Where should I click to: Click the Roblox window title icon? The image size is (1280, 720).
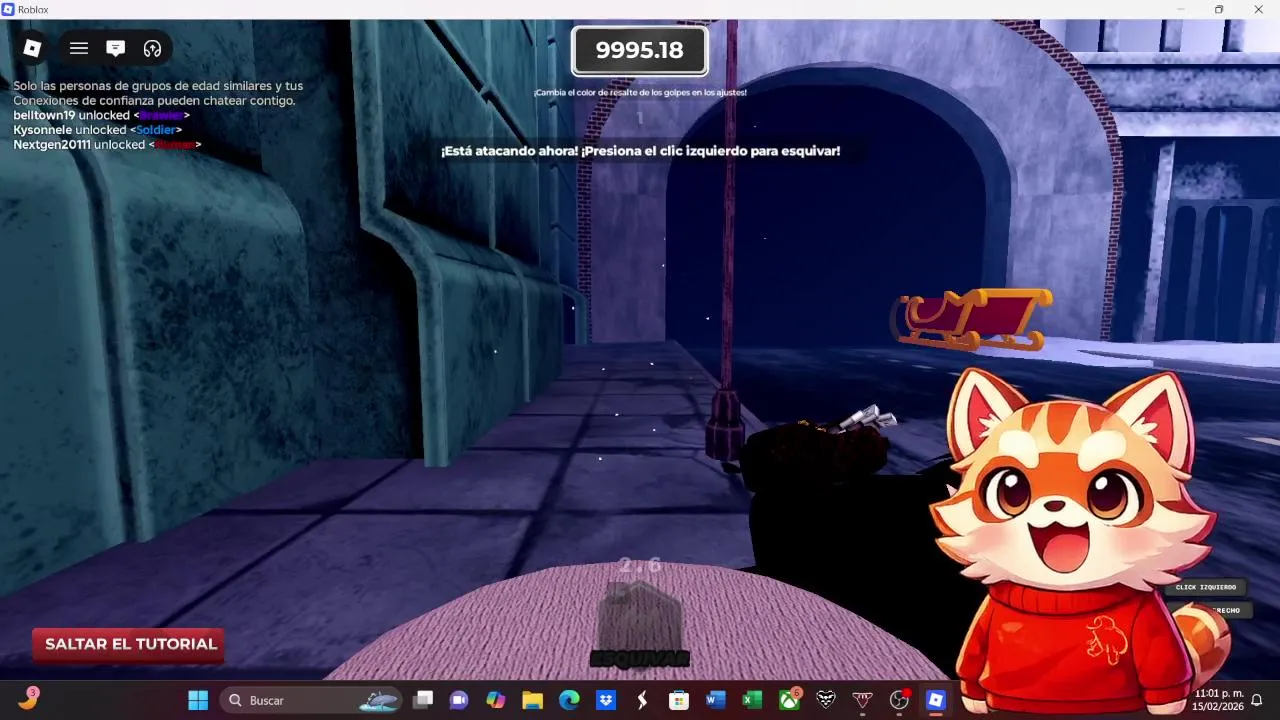coord(8,9)
